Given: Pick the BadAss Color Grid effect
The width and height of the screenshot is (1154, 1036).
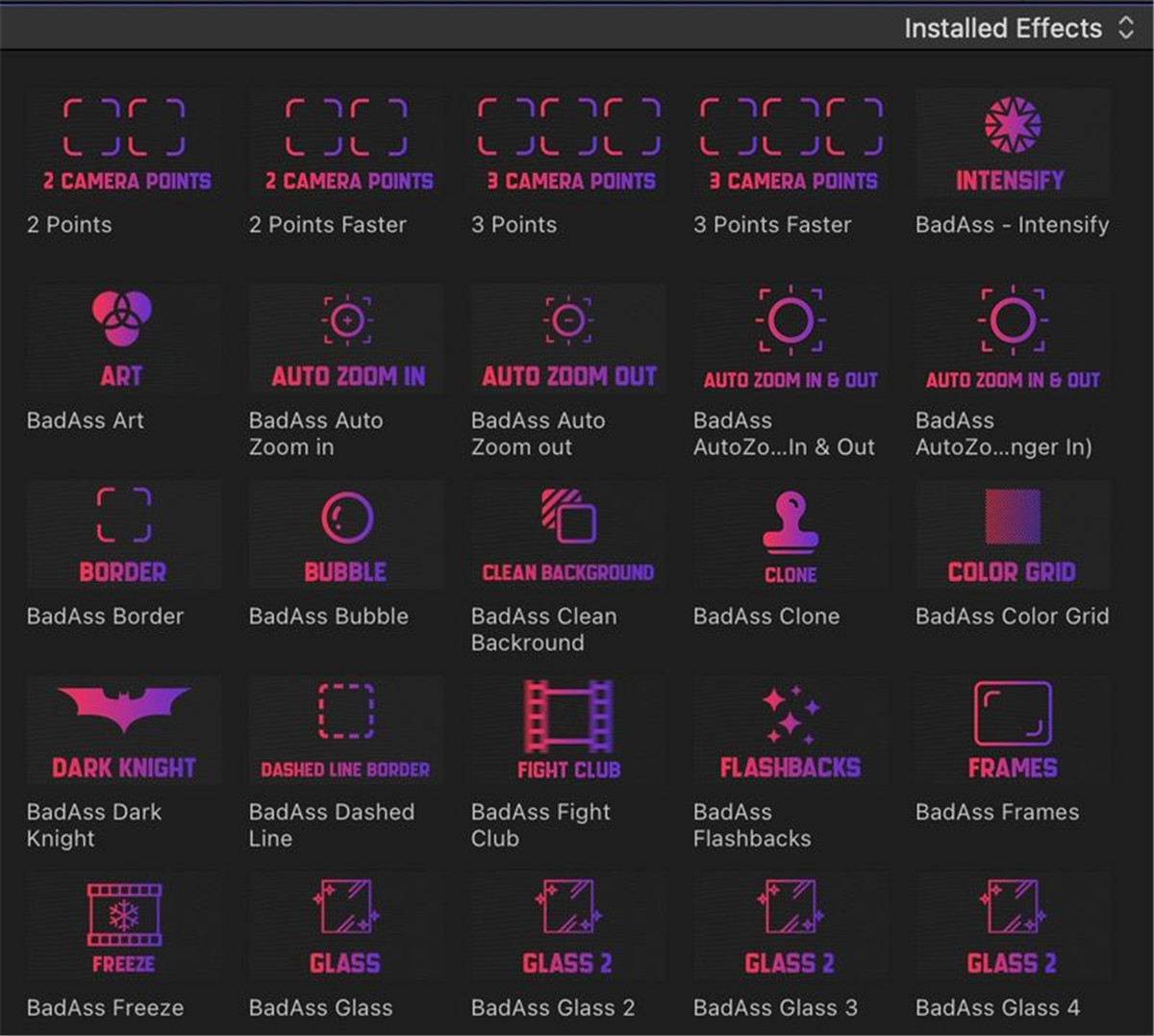Looking at the screenshot, I should point(1013,535).
